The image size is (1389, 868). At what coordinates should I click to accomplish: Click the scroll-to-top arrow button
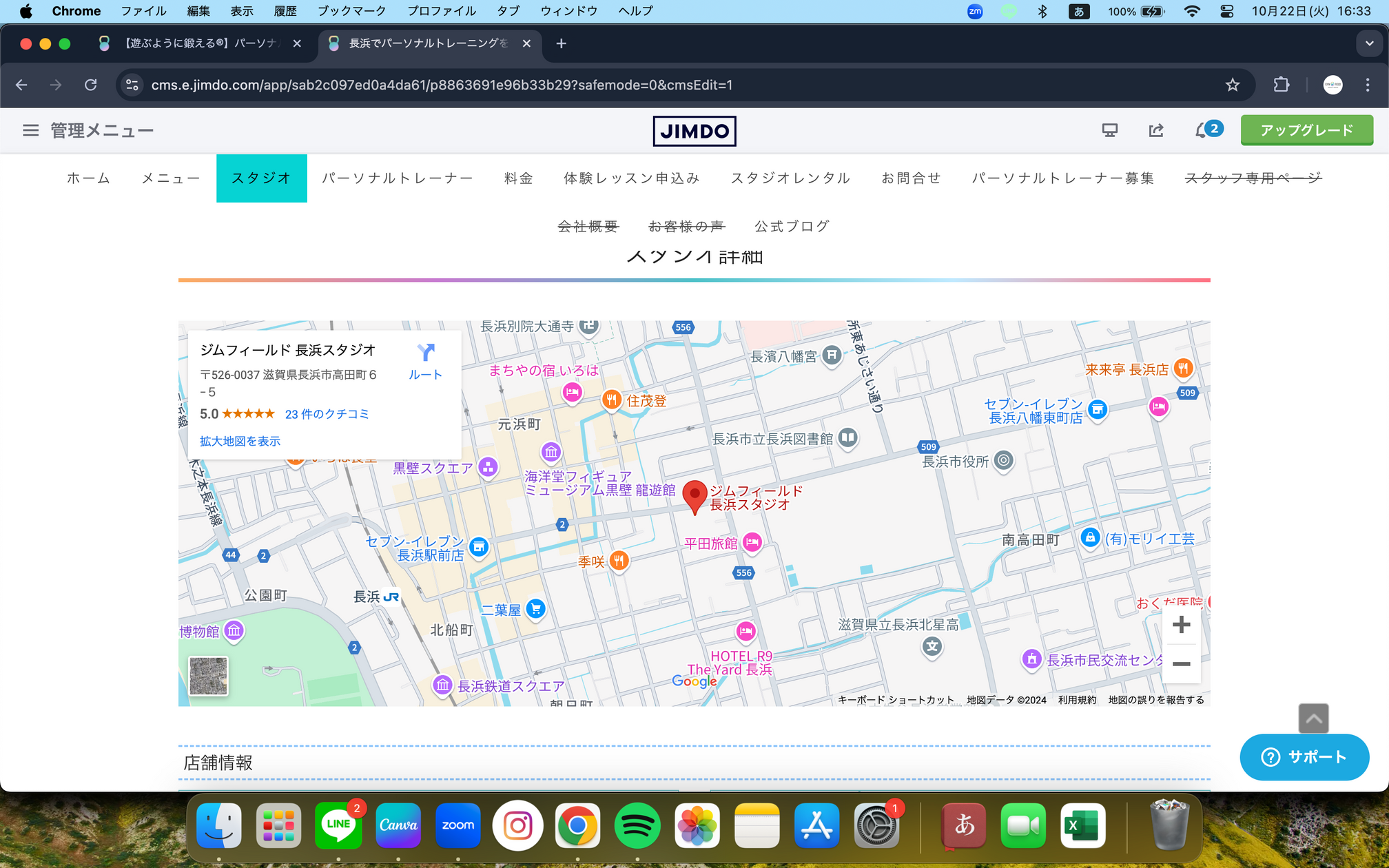(1313, 719)
